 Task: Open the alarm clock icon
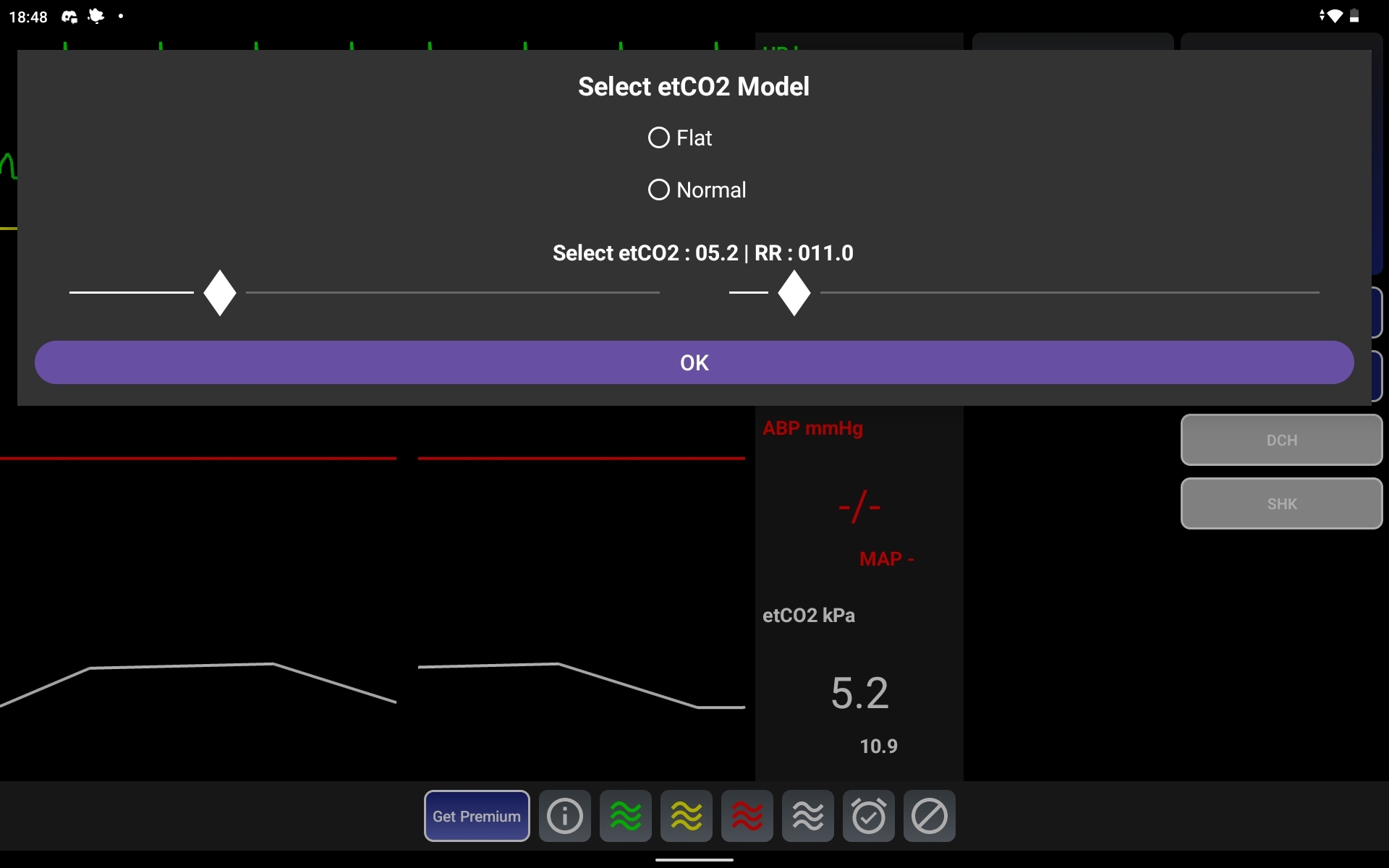[868, 816]
